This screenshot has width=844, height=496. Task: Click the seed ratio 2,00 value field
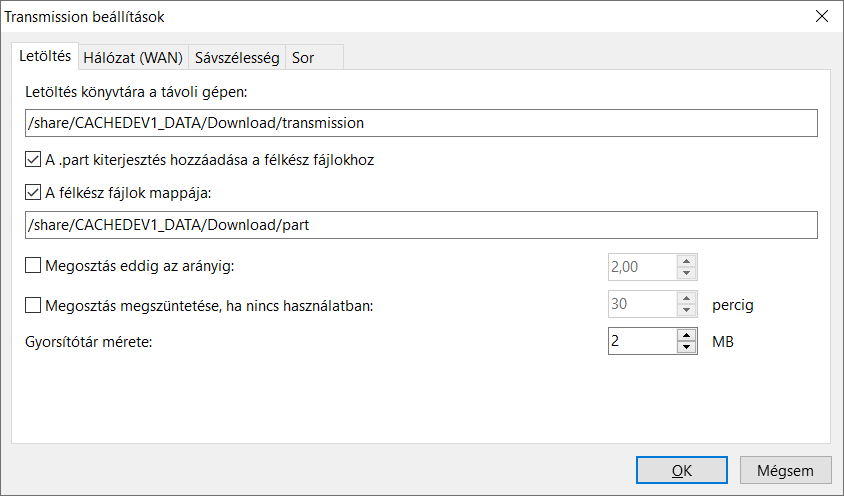coord(642,267)
